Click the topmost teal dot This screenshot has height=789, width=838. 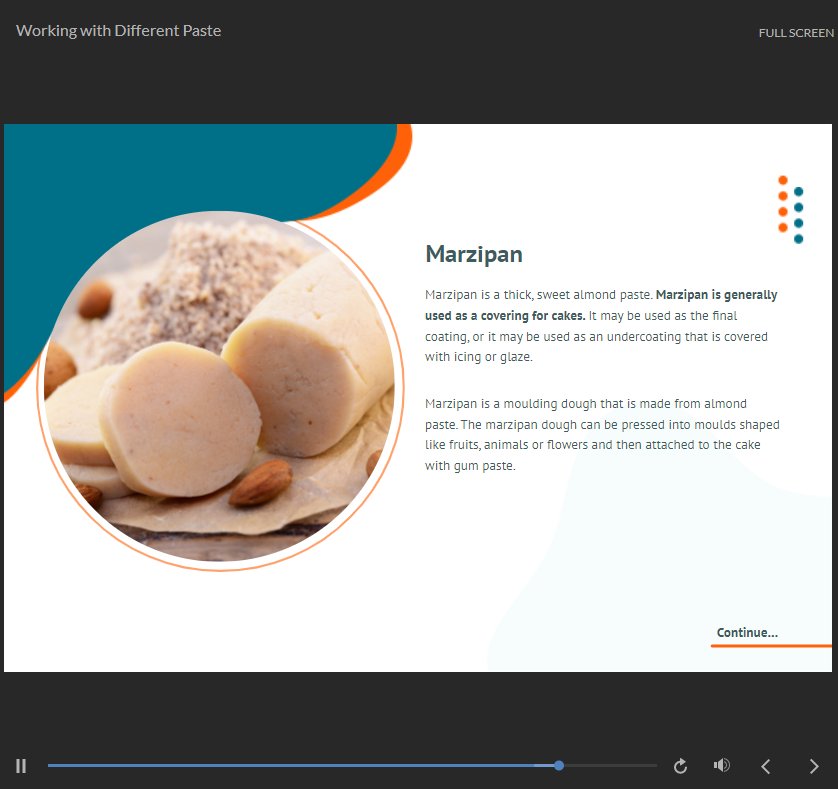click(798, 191)
